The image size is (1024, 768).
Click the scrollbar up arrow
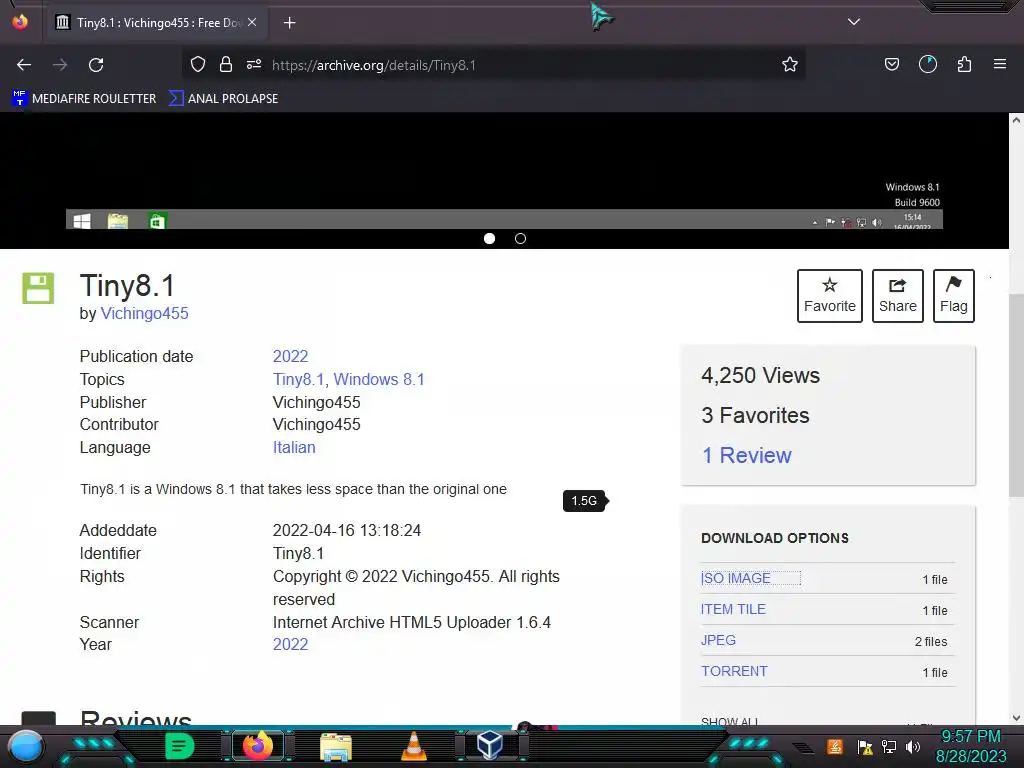1016,120
